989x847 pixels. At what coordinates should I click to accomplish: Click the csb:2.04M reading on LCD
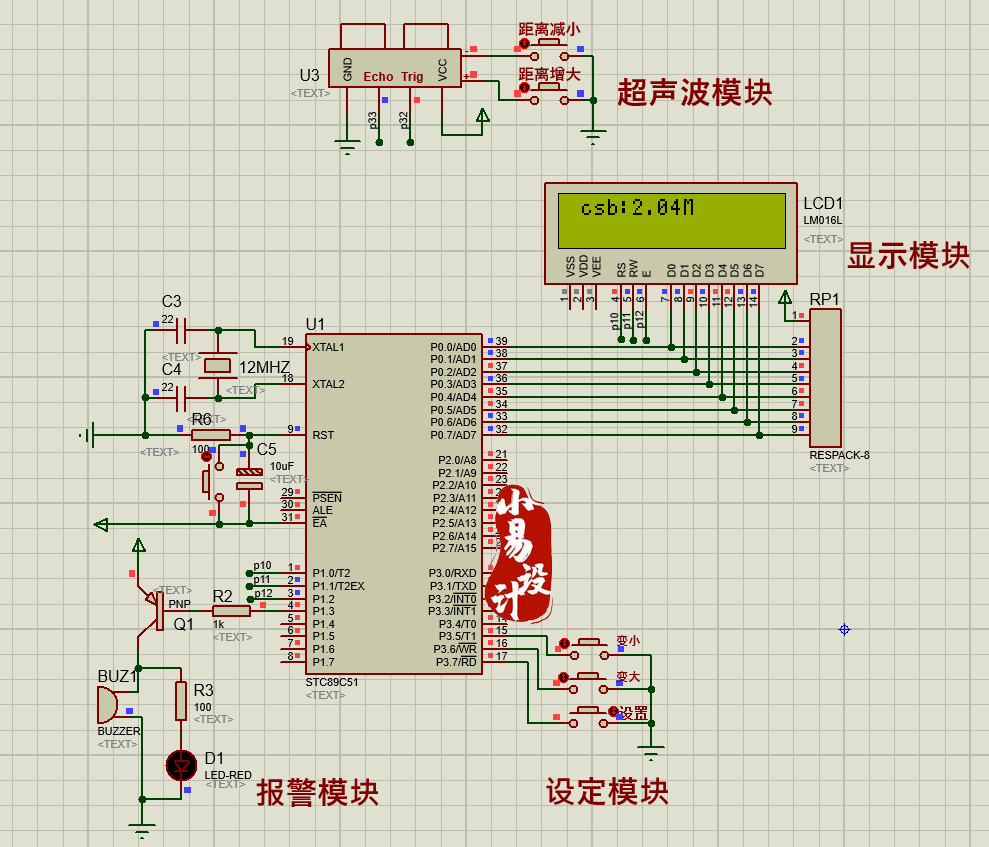click(x=637, y=207)
